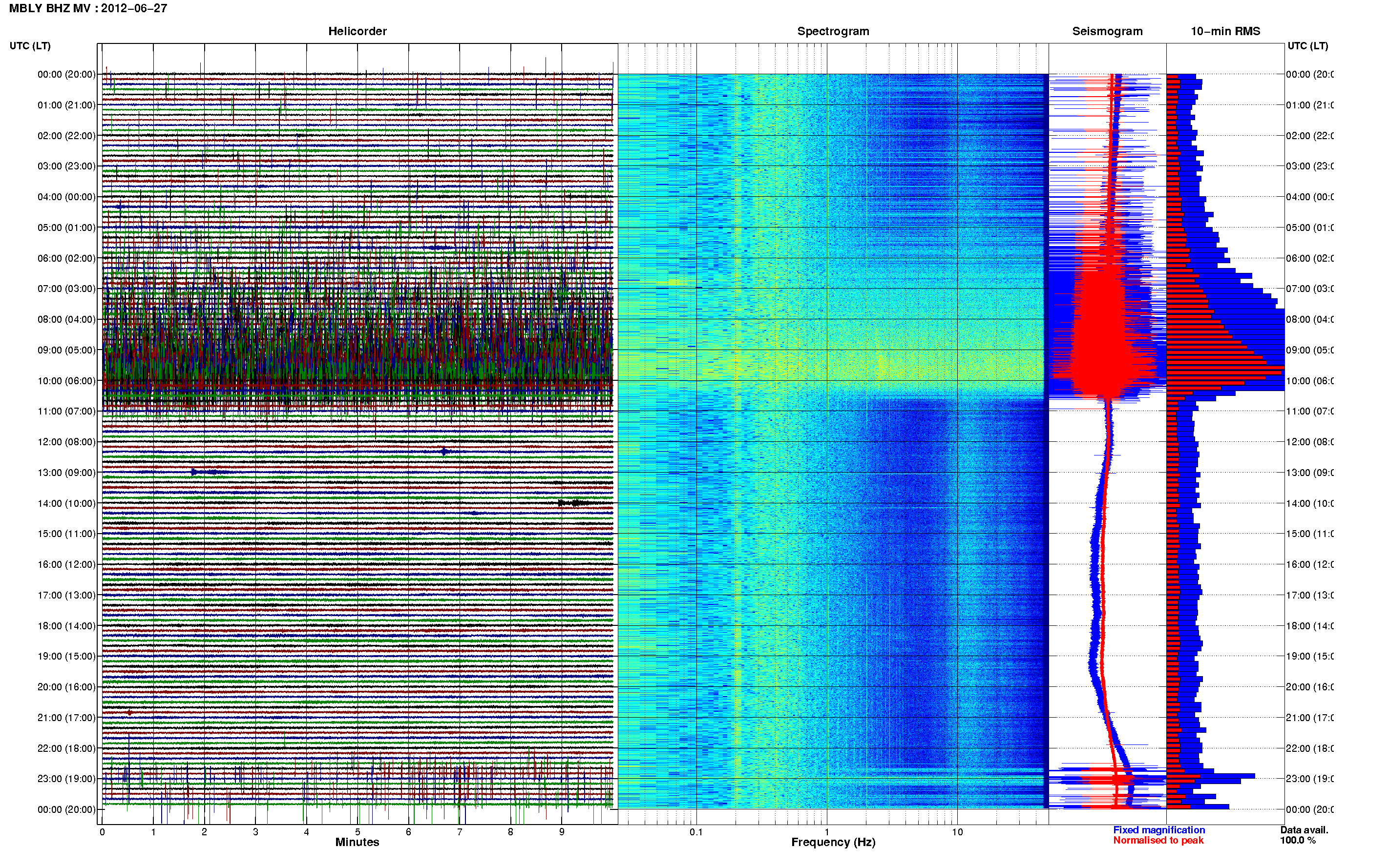The width and height of the screenshot is (1389, 868).
Task: Select the left 02:00 (22:00) time label
Action: (66, 136)
